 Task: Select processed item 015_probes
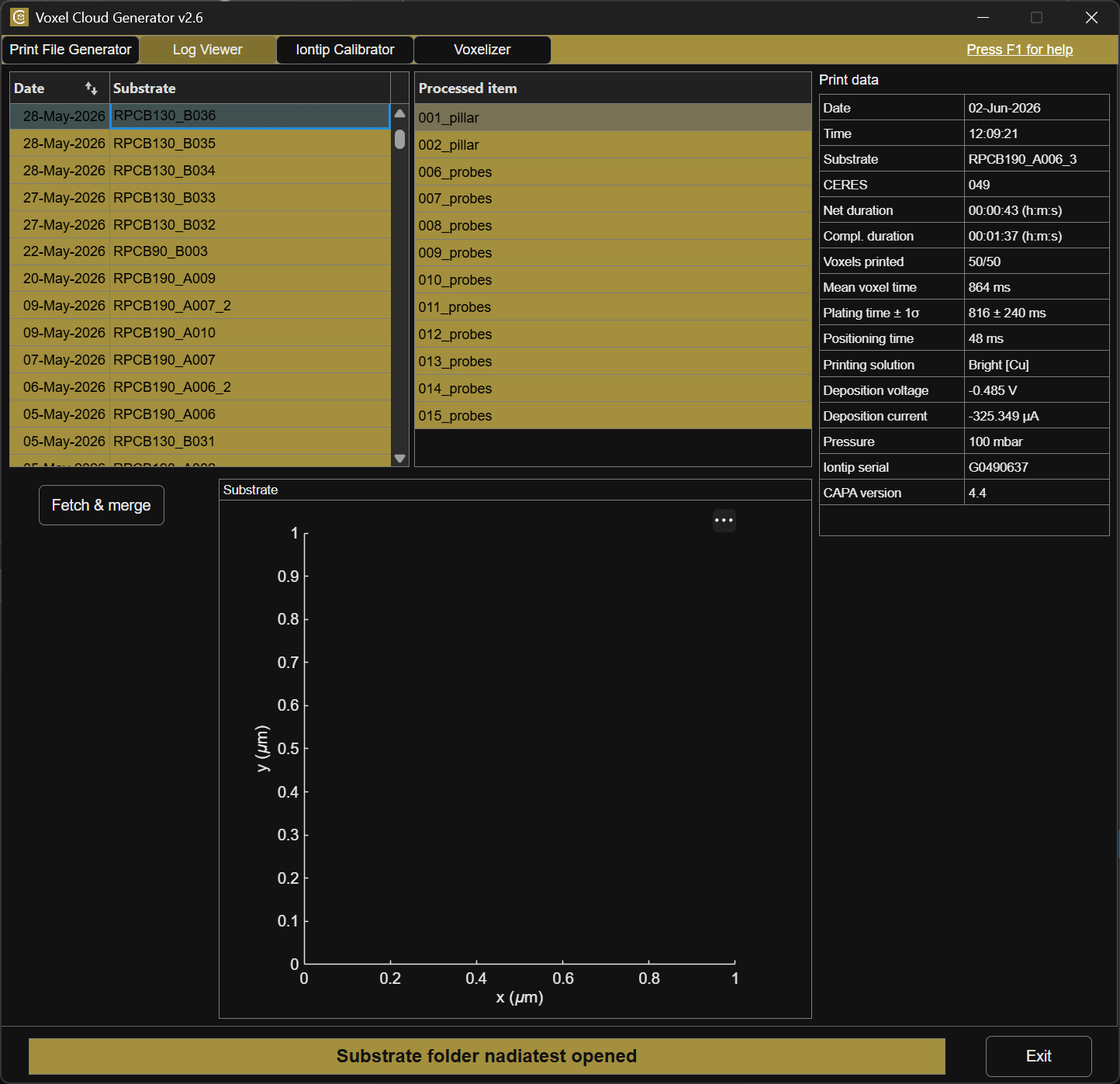click(x=613, y=416)
